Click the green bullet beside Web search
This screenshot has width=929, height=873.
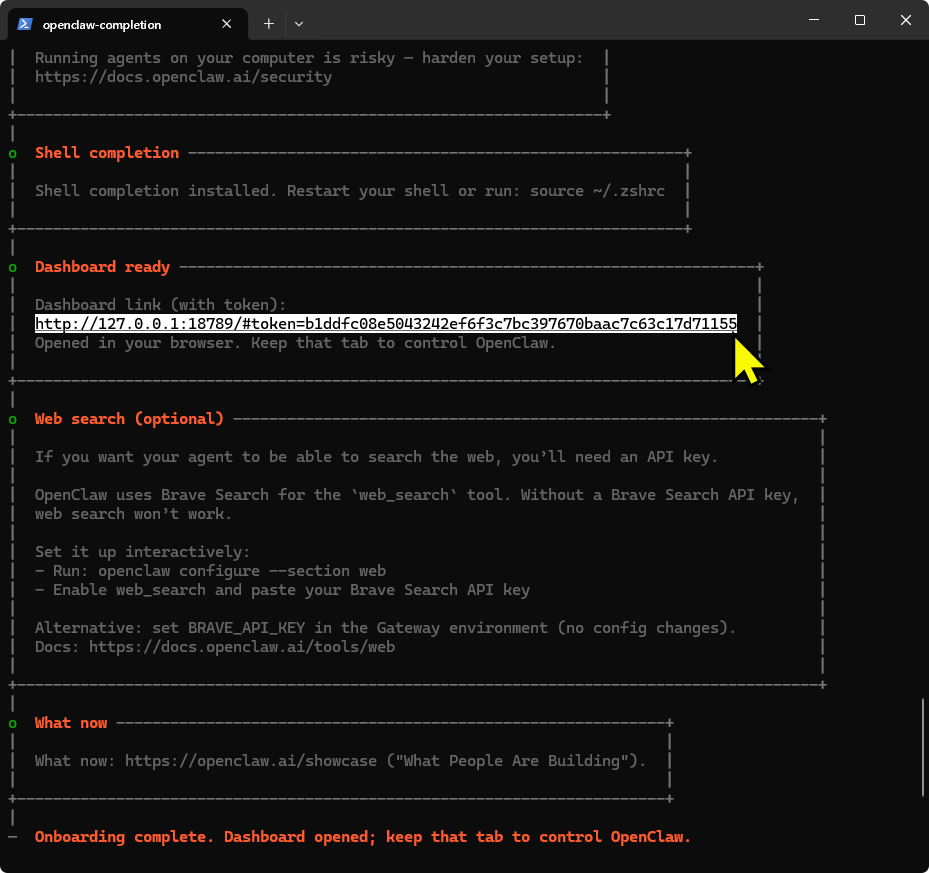click(12, 419)
